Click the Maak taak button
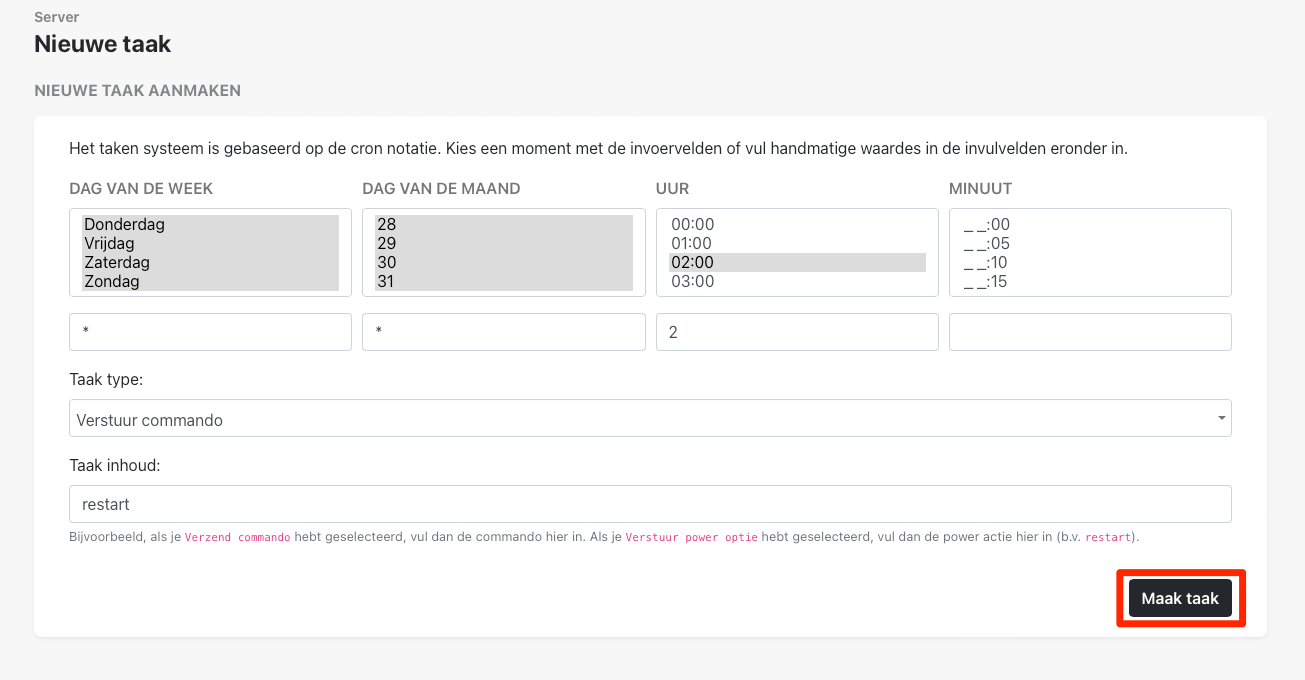The height and width of the screenshot is (680, 1305). click(1180, 598)
